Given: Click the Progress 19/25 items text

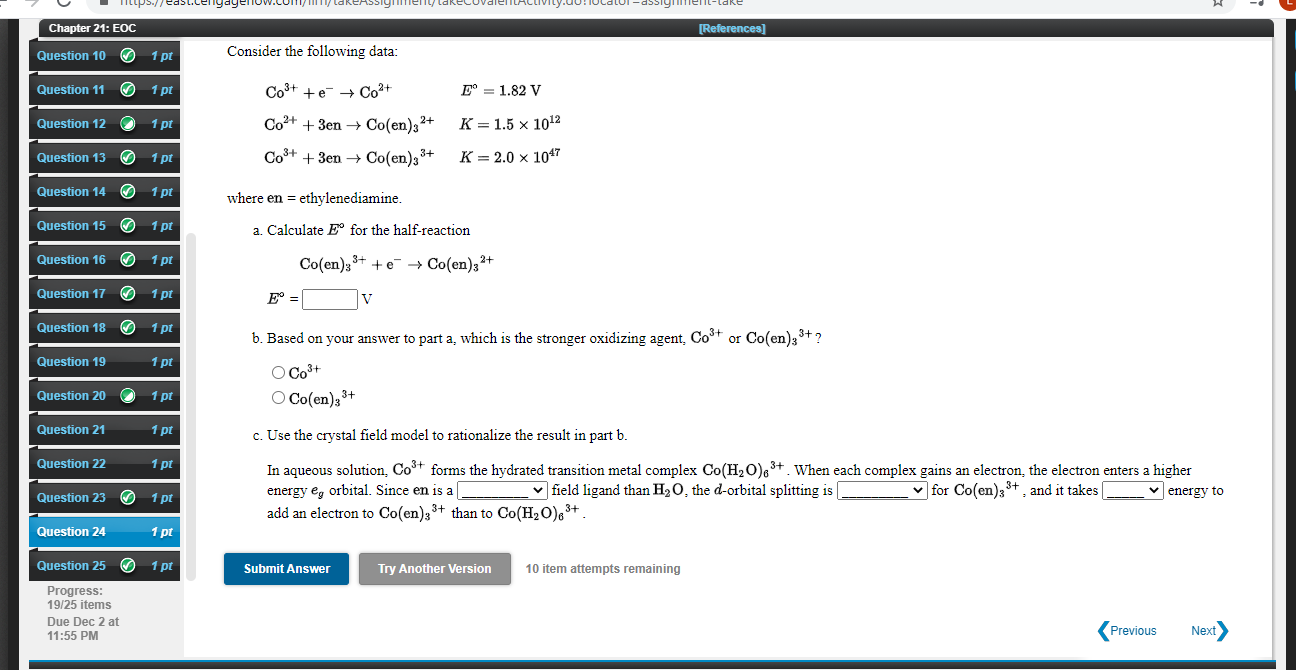Looking at the screenshot, I should [x=79, y=598].
